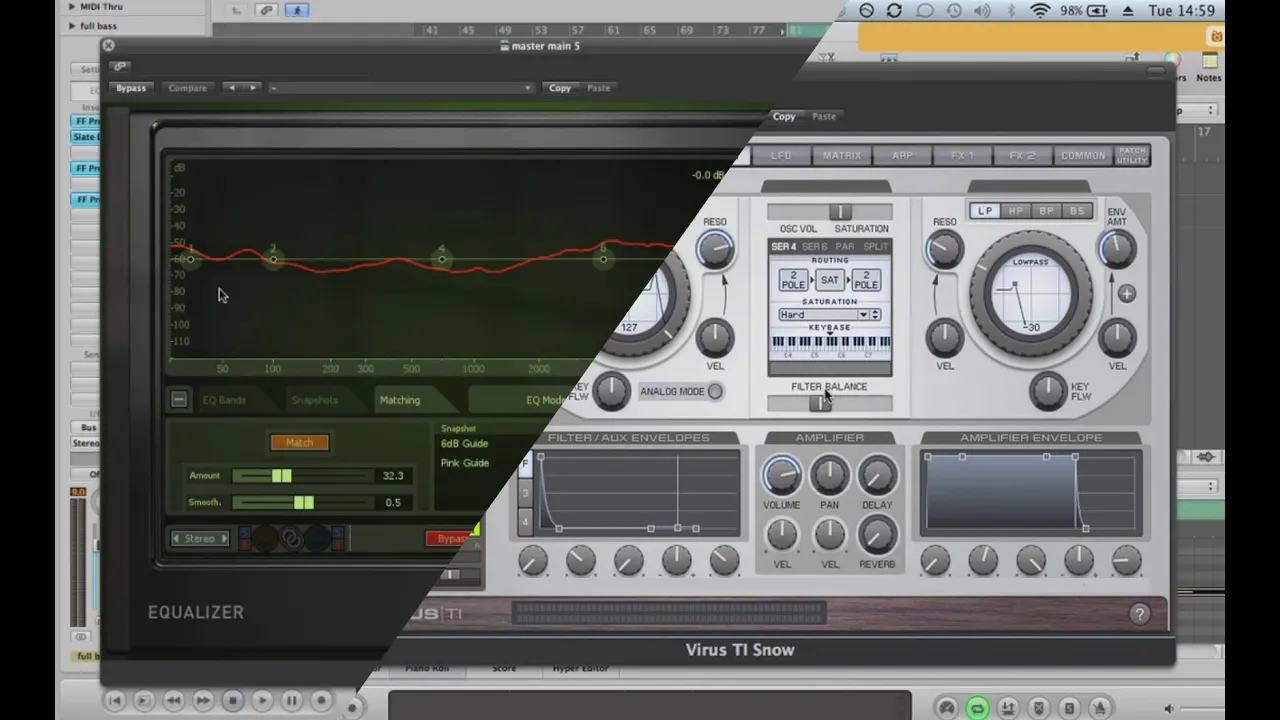Select PAR filter routing

point(845,247)
